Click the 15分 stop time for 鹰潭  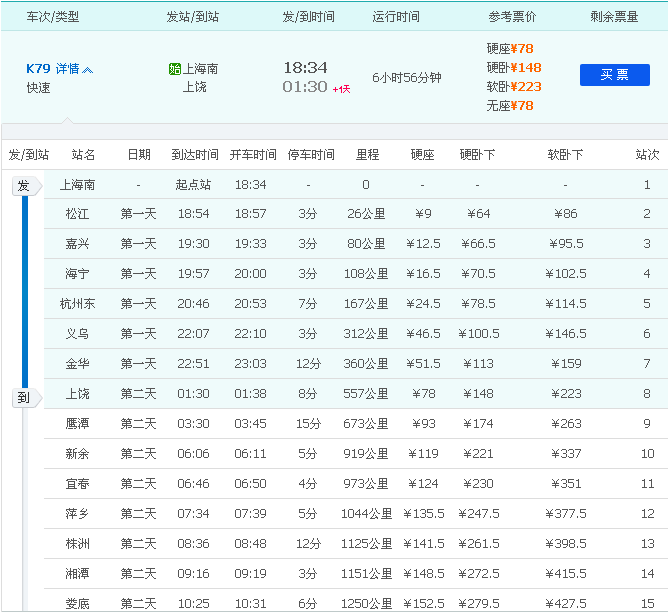308,423
